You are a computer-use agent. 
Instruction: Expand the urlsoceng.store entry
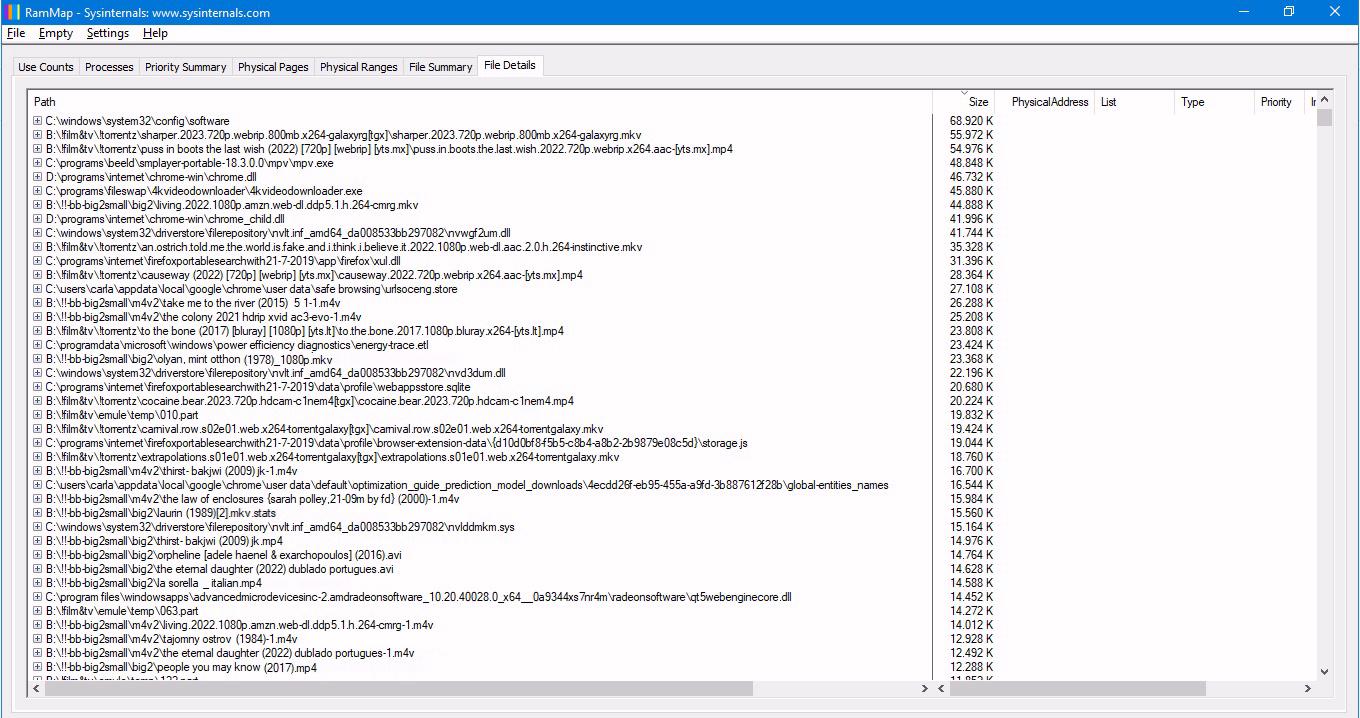[38, 289]
